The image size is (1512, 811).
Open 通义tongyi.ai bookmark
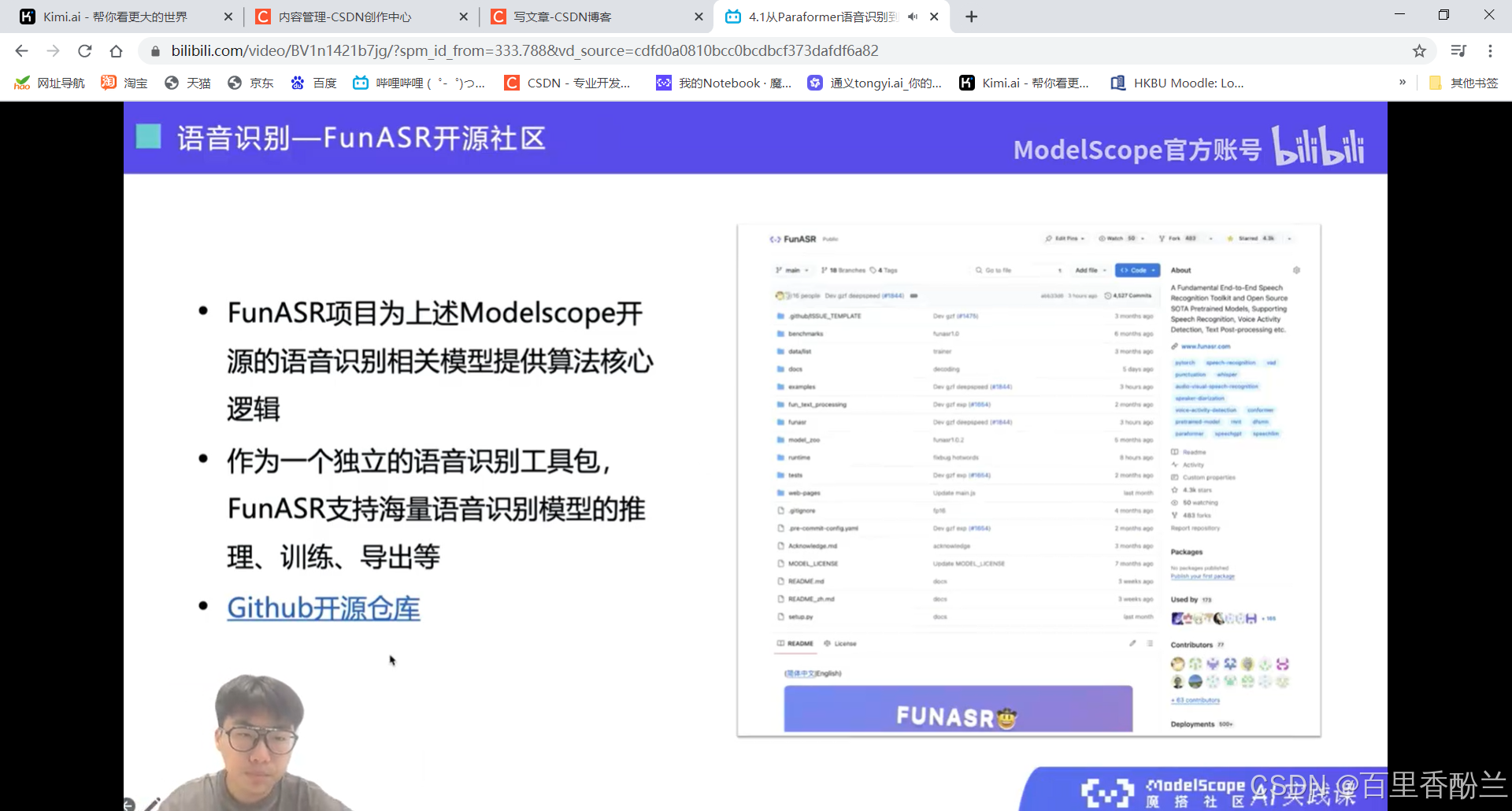pos(875,83)
